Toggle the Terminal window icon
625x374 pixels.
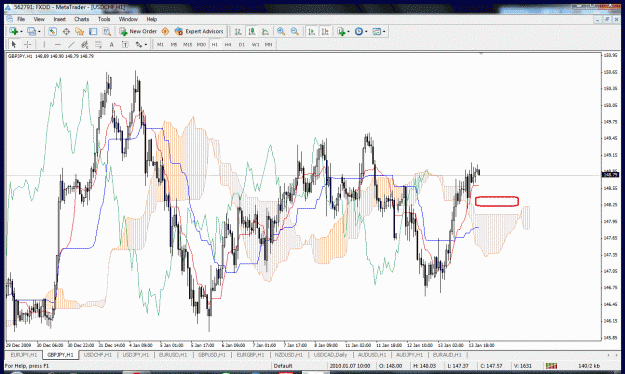93,31
